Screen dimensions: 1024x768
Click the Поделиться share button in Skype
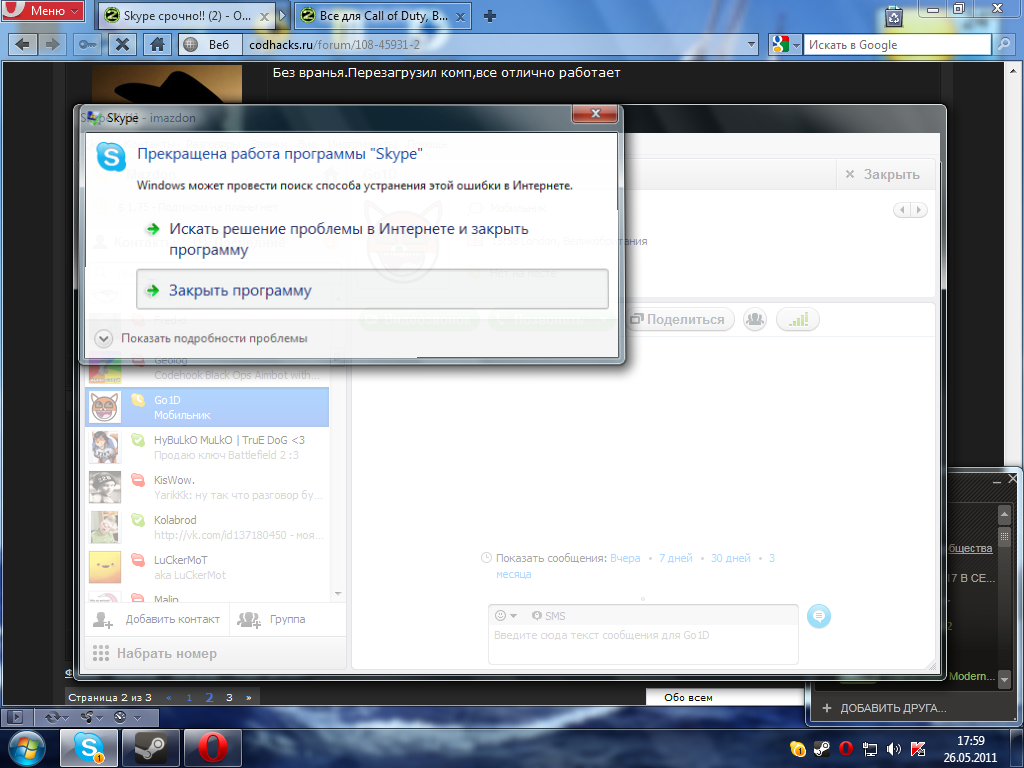point(678,319)
